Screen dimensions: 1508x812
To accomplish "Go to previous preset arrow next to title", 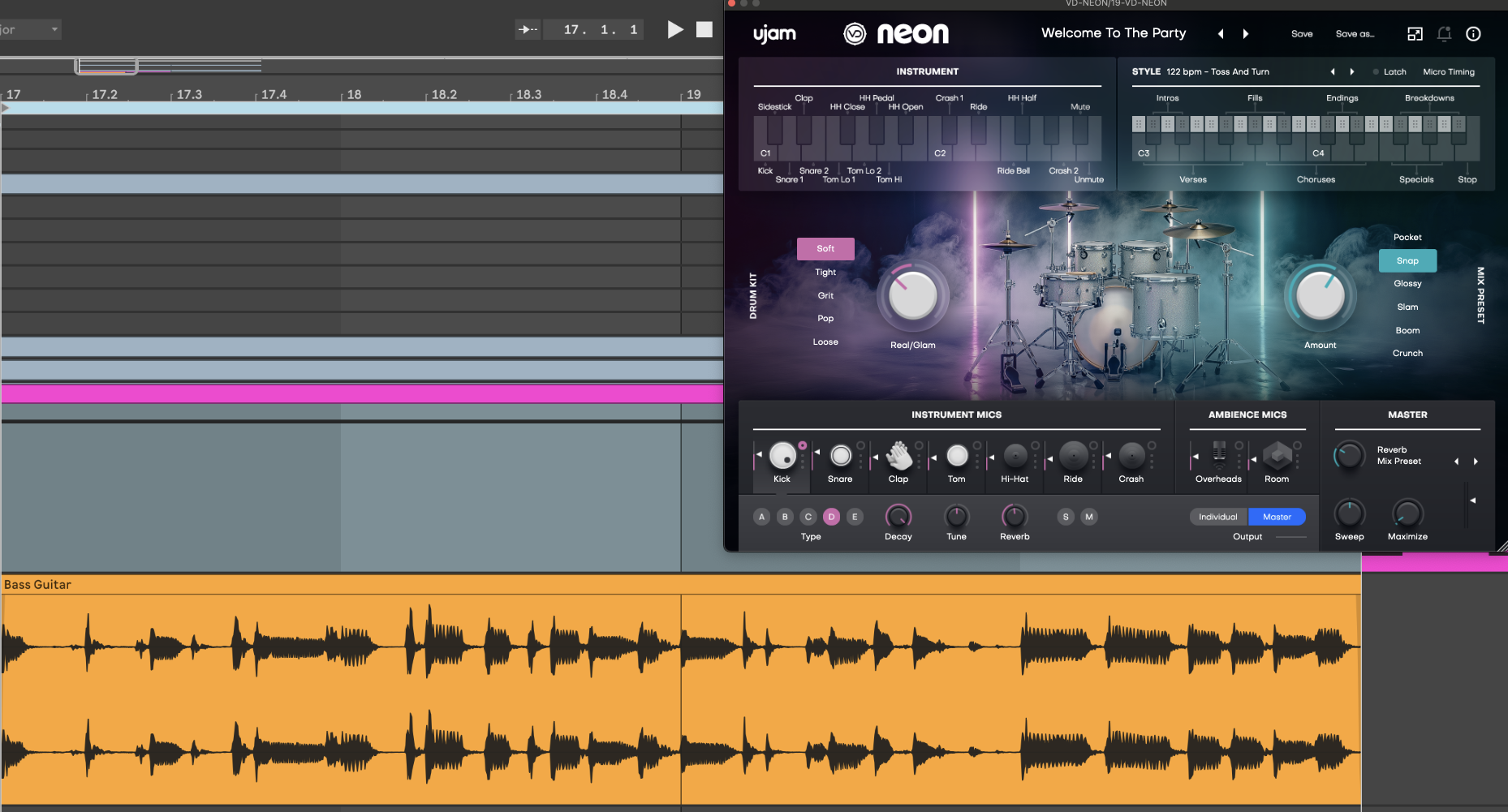I will 1221,34.
